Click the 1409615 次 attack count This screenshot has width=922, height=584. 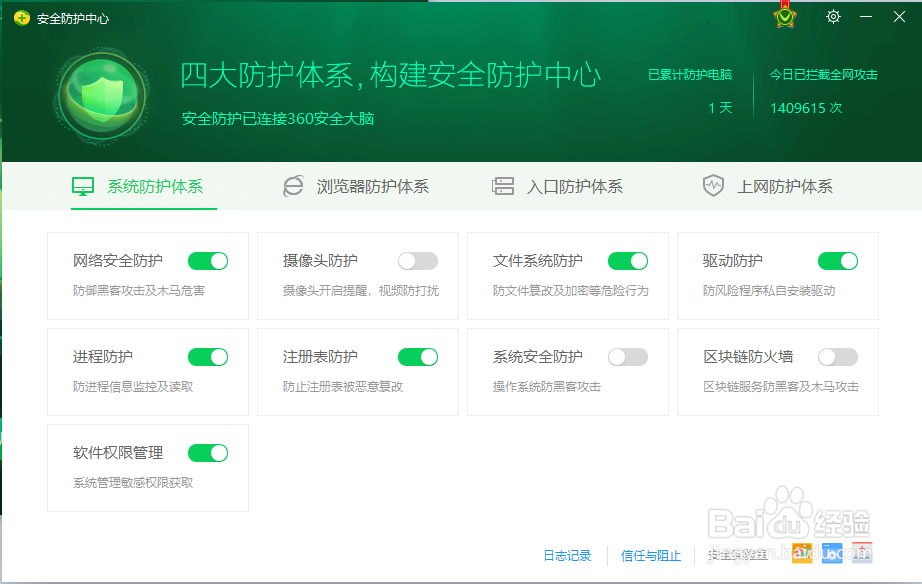coord(806,108)
